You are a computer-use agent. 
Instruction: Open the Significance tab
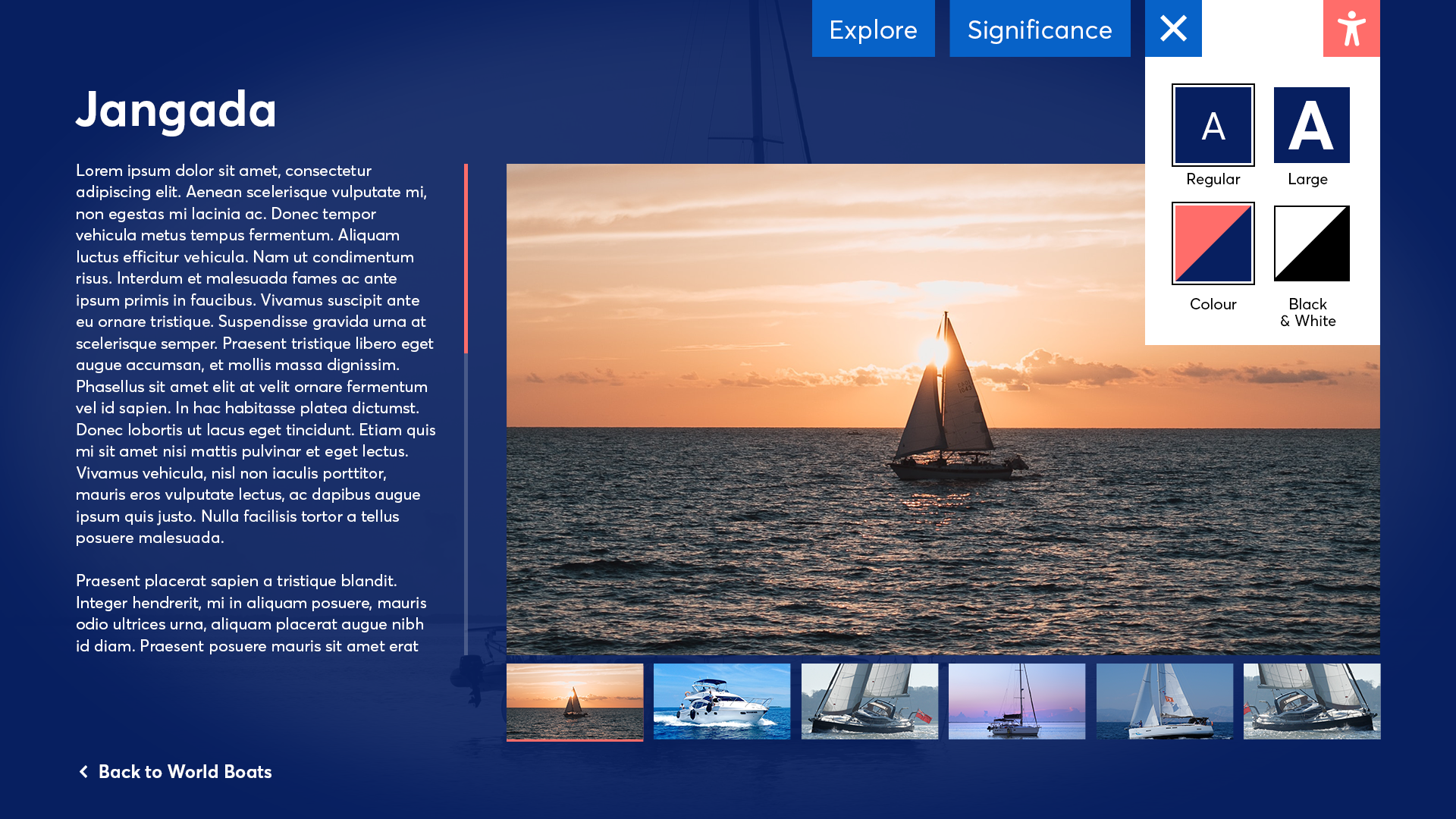tap(1039, 29)
